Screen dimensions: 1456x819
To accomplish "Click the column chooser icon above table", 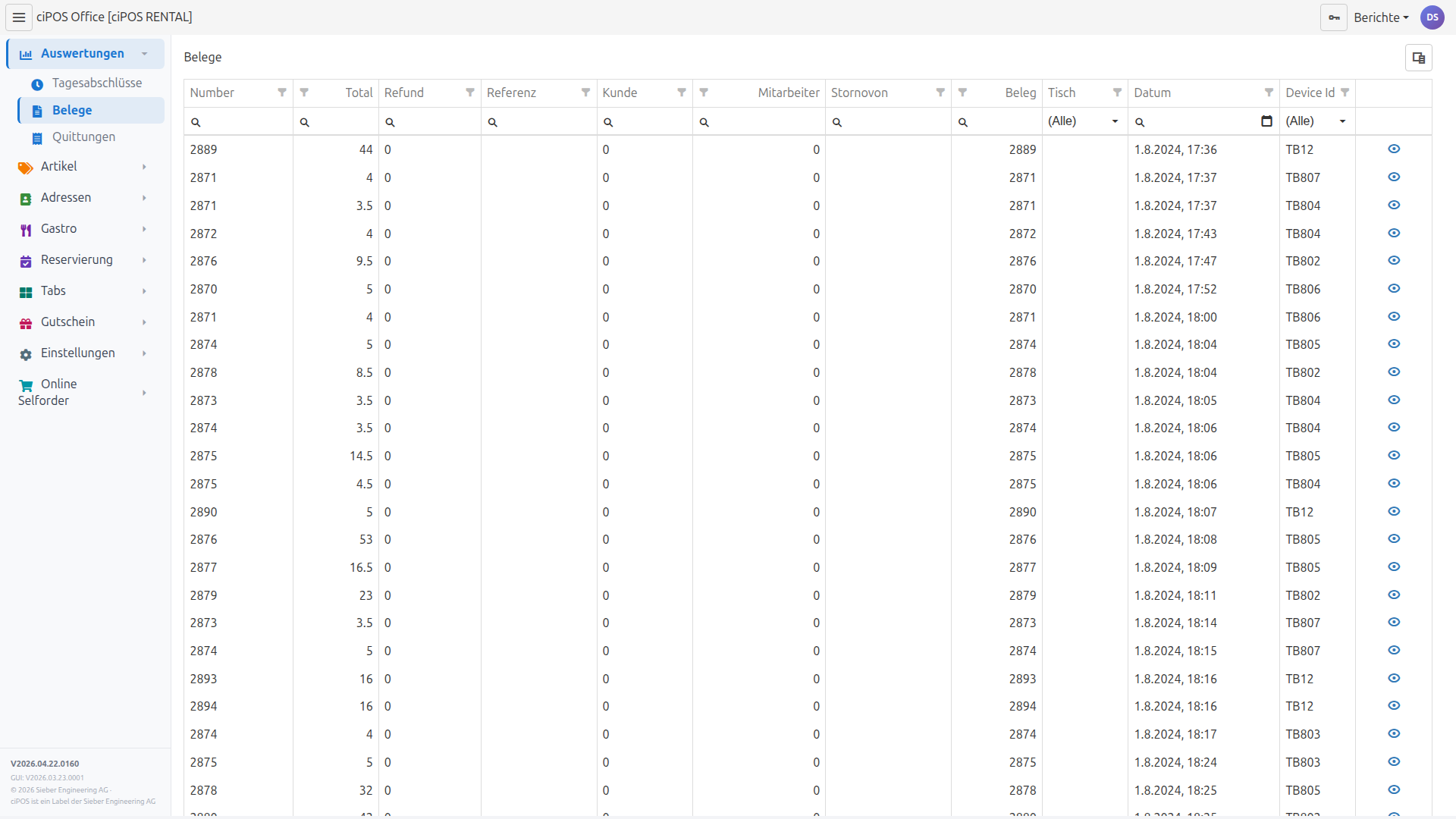I will [x=1419, y=58].
